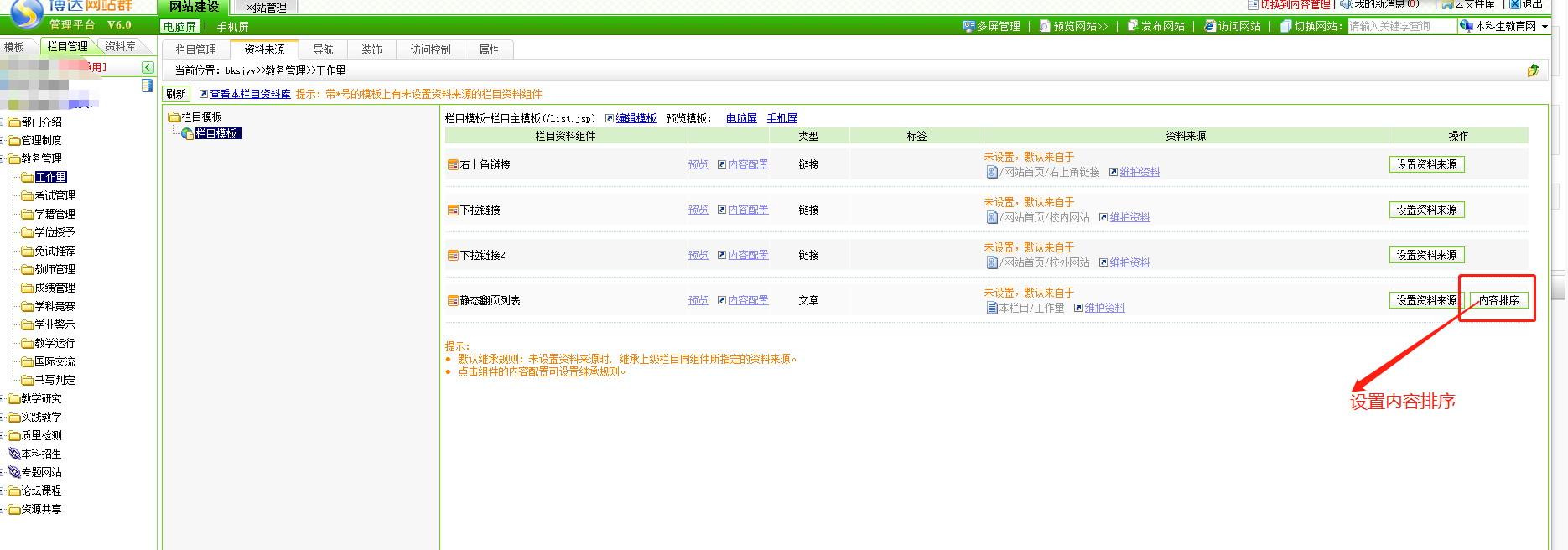Click the 发布网站 publish icon
The image size is (1568, 550).
click(x=1133, y=26)
